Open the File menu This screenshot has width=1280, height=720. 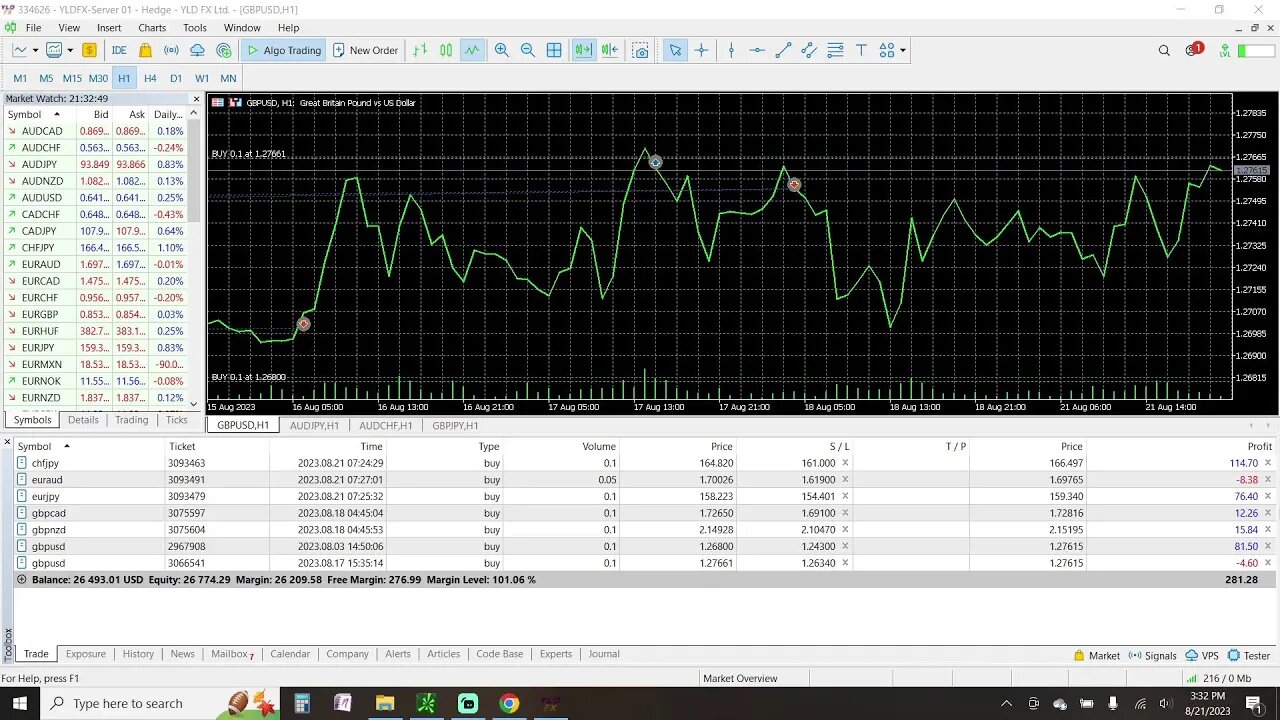point(33,28)
